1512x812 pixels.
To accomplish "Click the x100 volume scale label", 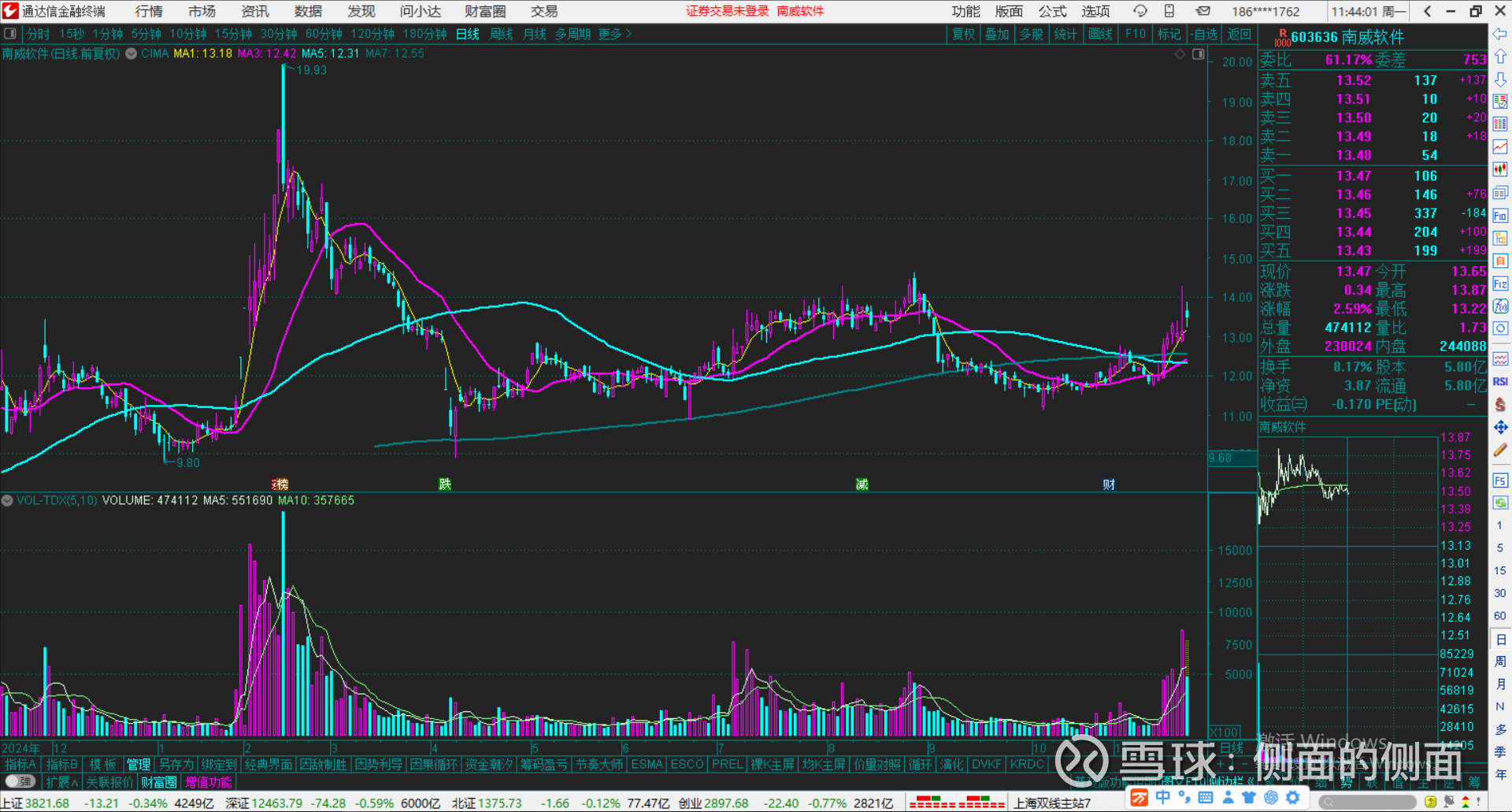I will tap(1224, 732).
